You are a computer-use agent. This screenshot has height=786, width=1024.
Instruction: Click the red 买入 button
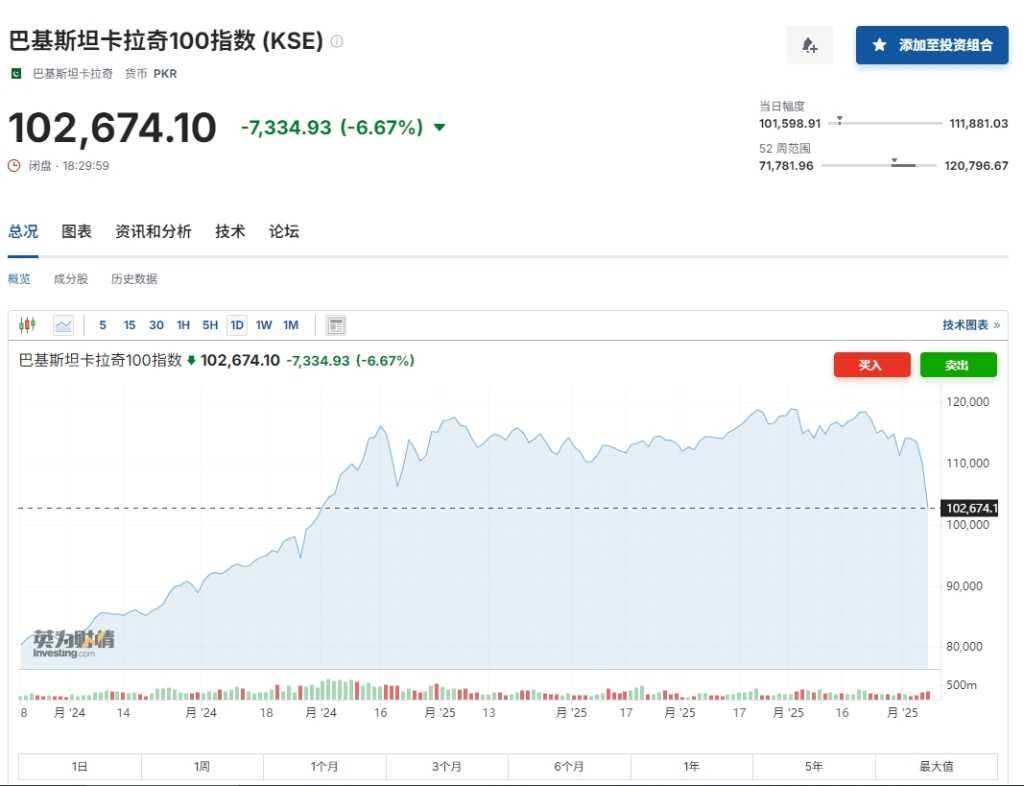(x=871, y=365)
